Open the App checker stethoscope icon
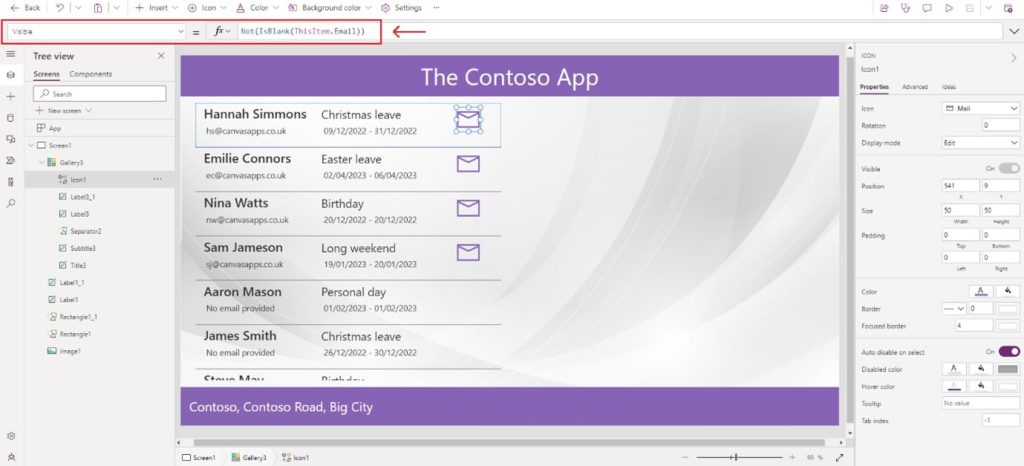Screen dimensions: 1024x466 pyautogui.click(x=905, y=8)
